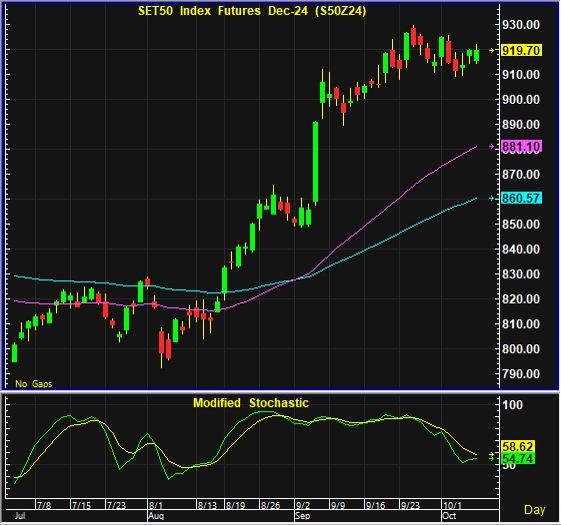Click the 830.00 price axis level
561x525 pixels.
[521, 274]
